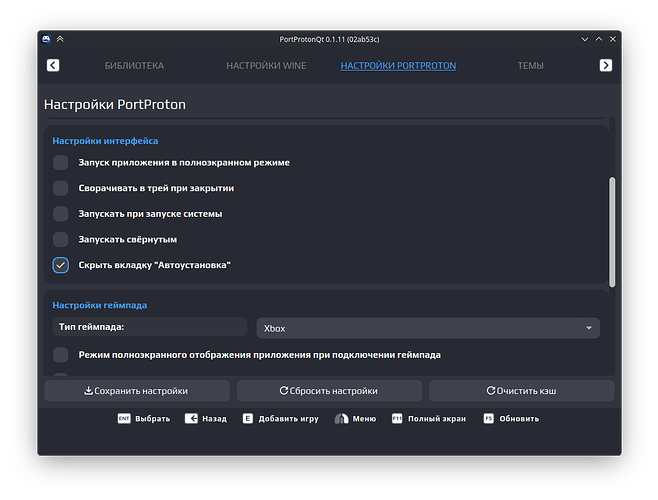The width and height of the screenshot is (658, 500).
Task: Minimize the window using the title bar chevron
Action: click(585, 39)
